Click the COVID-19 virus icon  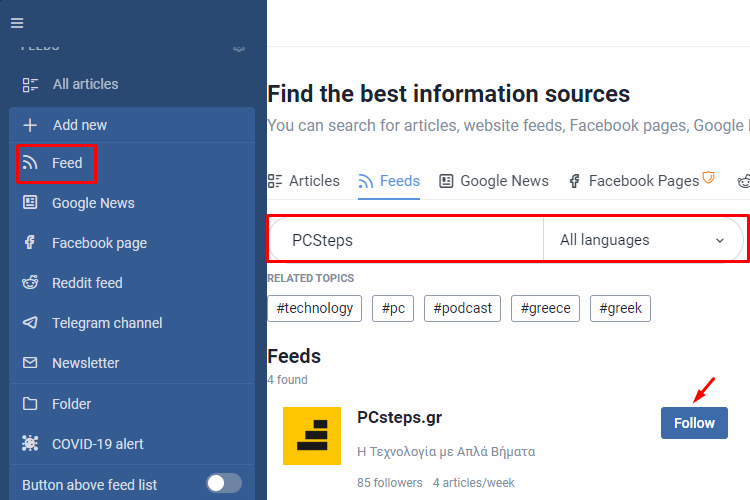pos(30,444)
